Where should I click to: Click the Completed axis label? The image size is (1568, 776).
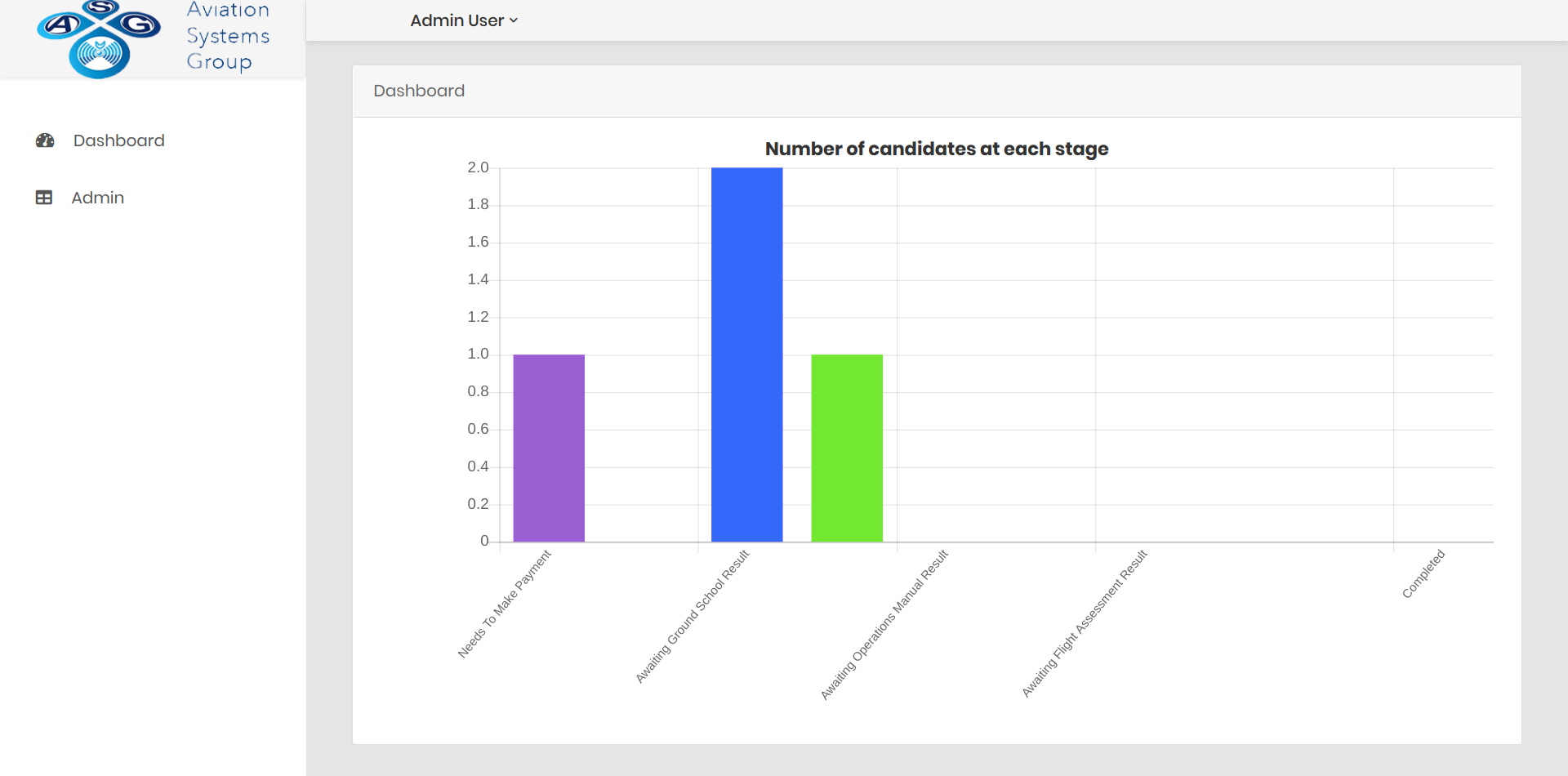coord(1423,574)
